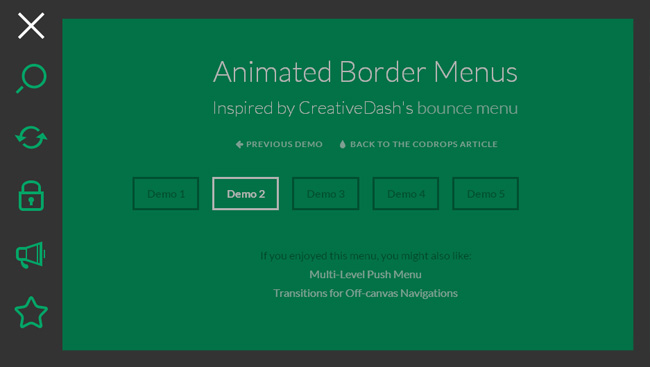Image resolution: width=650 pixels, height=367 pixels.
Task: Open the megaphone announcements icon
Action: [31, 255]
